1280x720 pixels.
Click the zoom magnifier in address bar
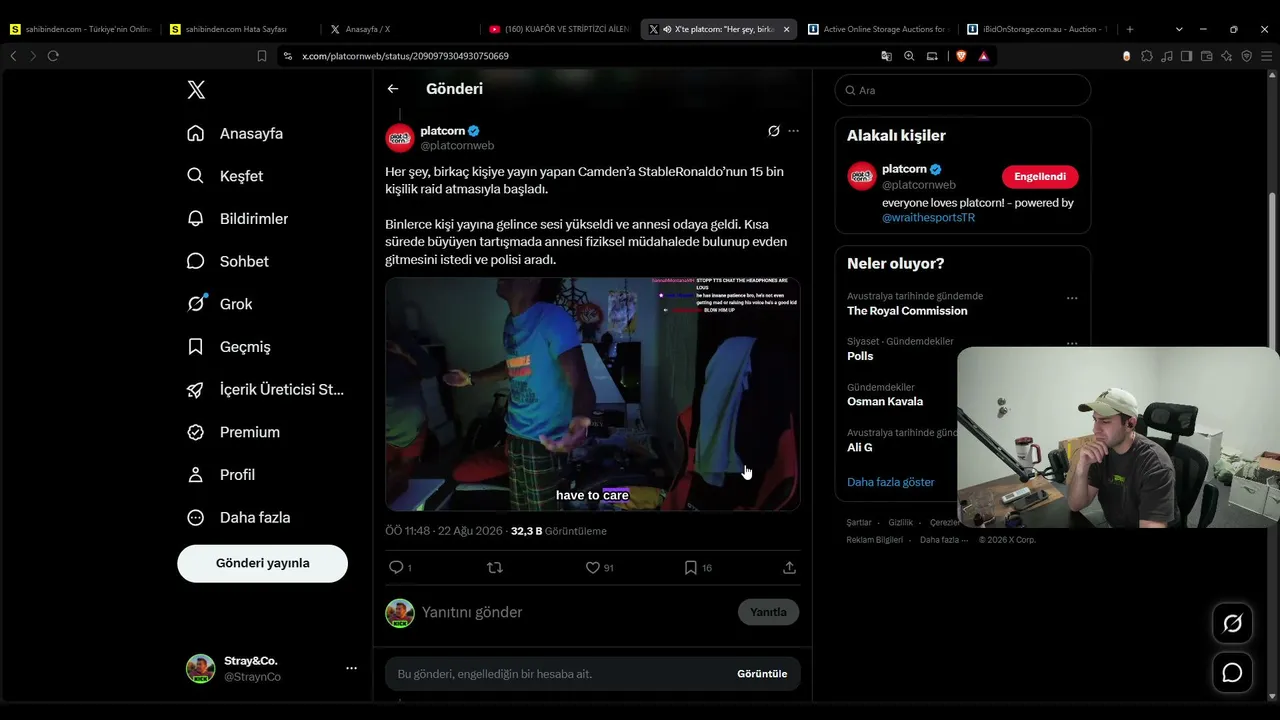pyautogui.click(x=909, y=56)
